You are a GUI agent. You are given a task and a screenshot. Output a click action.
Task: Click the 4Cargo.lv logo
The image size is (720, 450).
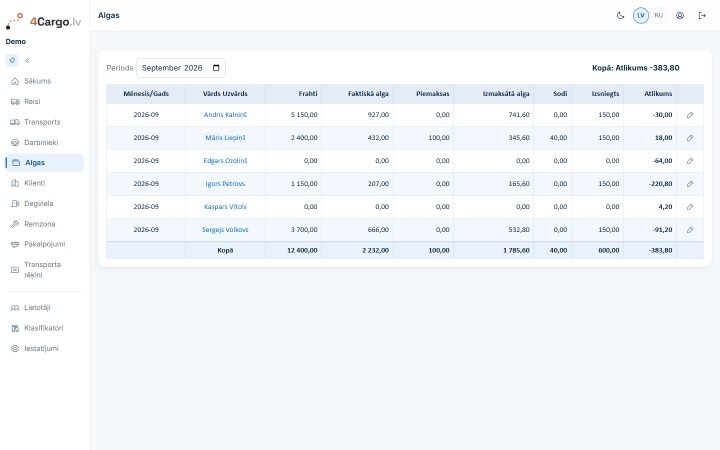[x=44, y=21]
